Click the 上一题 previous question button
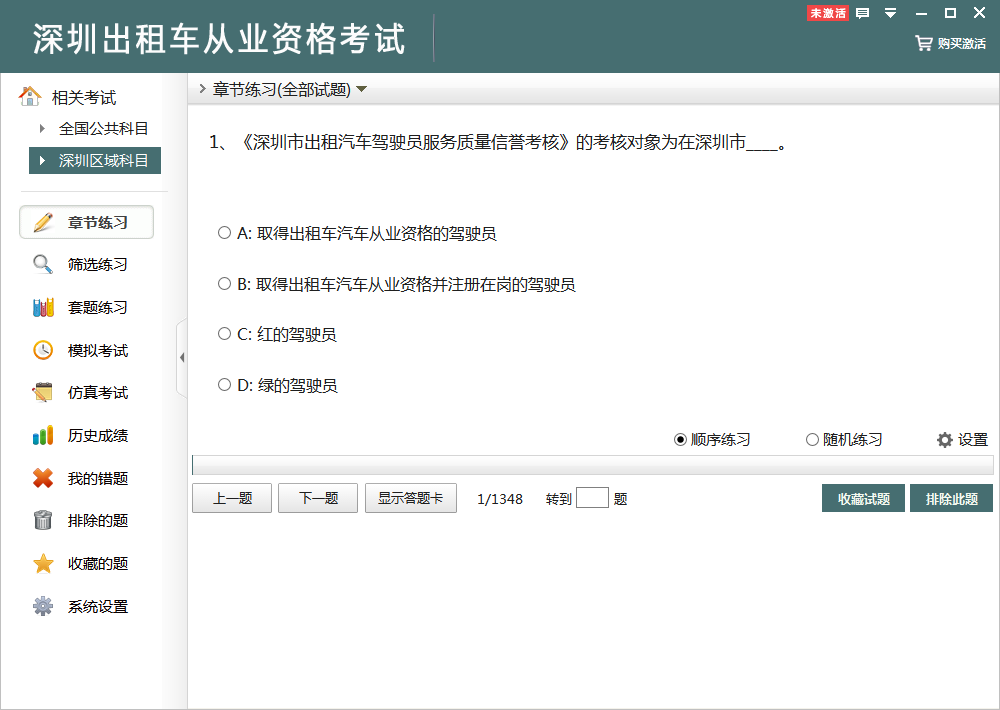Screen dimensions: 1000x710 point(232,498)
